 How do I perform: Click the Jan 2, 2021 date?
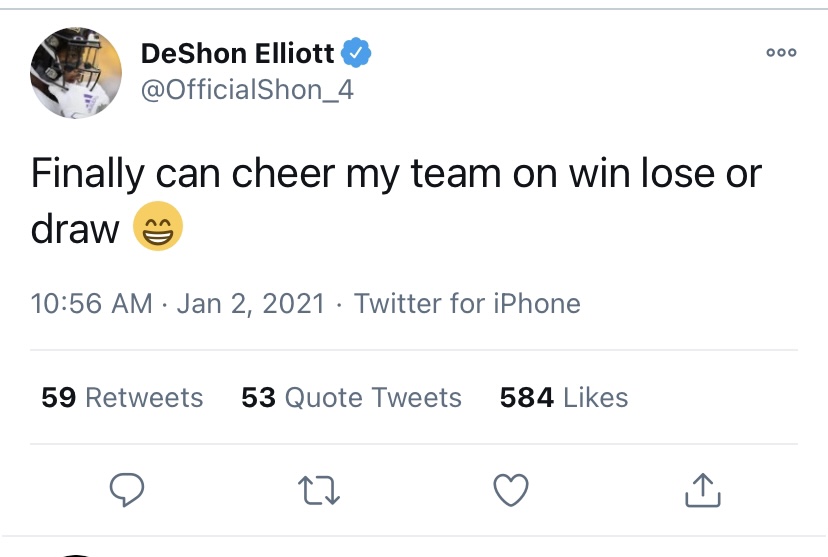click(x=250, y=303)
